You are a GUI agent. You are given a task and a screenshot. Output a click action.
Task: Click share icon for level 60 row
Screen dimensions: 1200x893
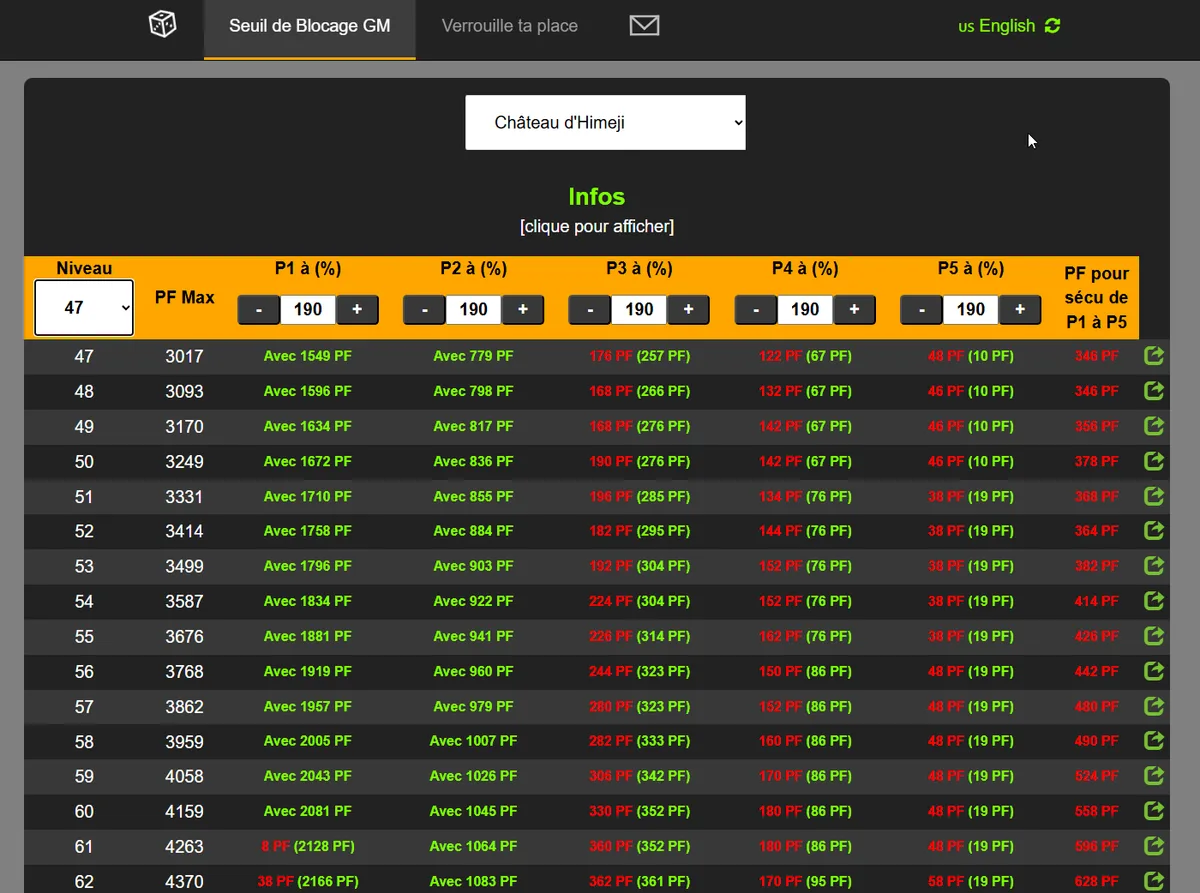[1153, 811]
